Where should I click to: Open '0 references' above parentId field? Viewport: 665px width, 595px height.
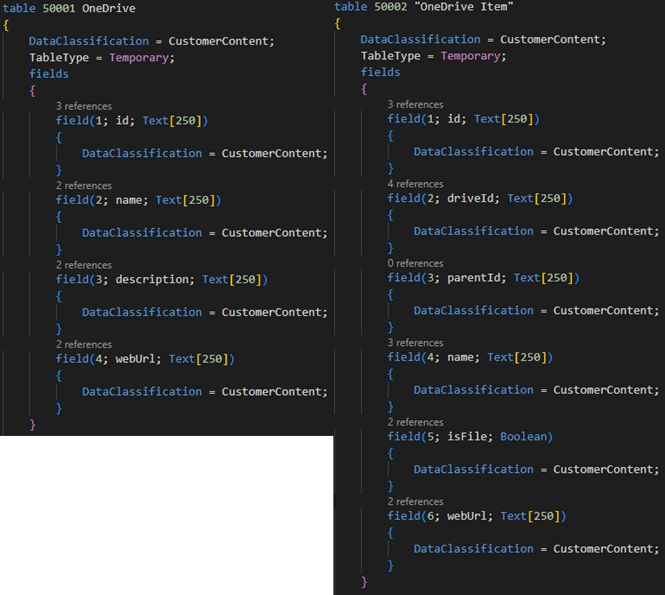click(415, 263)
